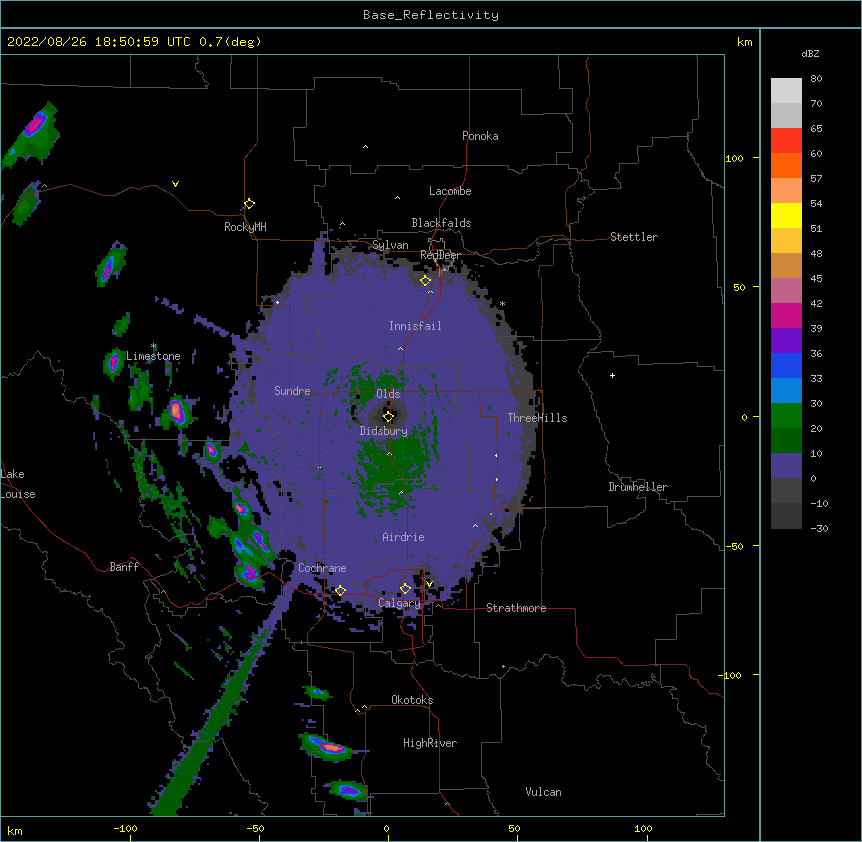Click the dBZ legend heading
862x842 pixels.
(x=810, y=53)
